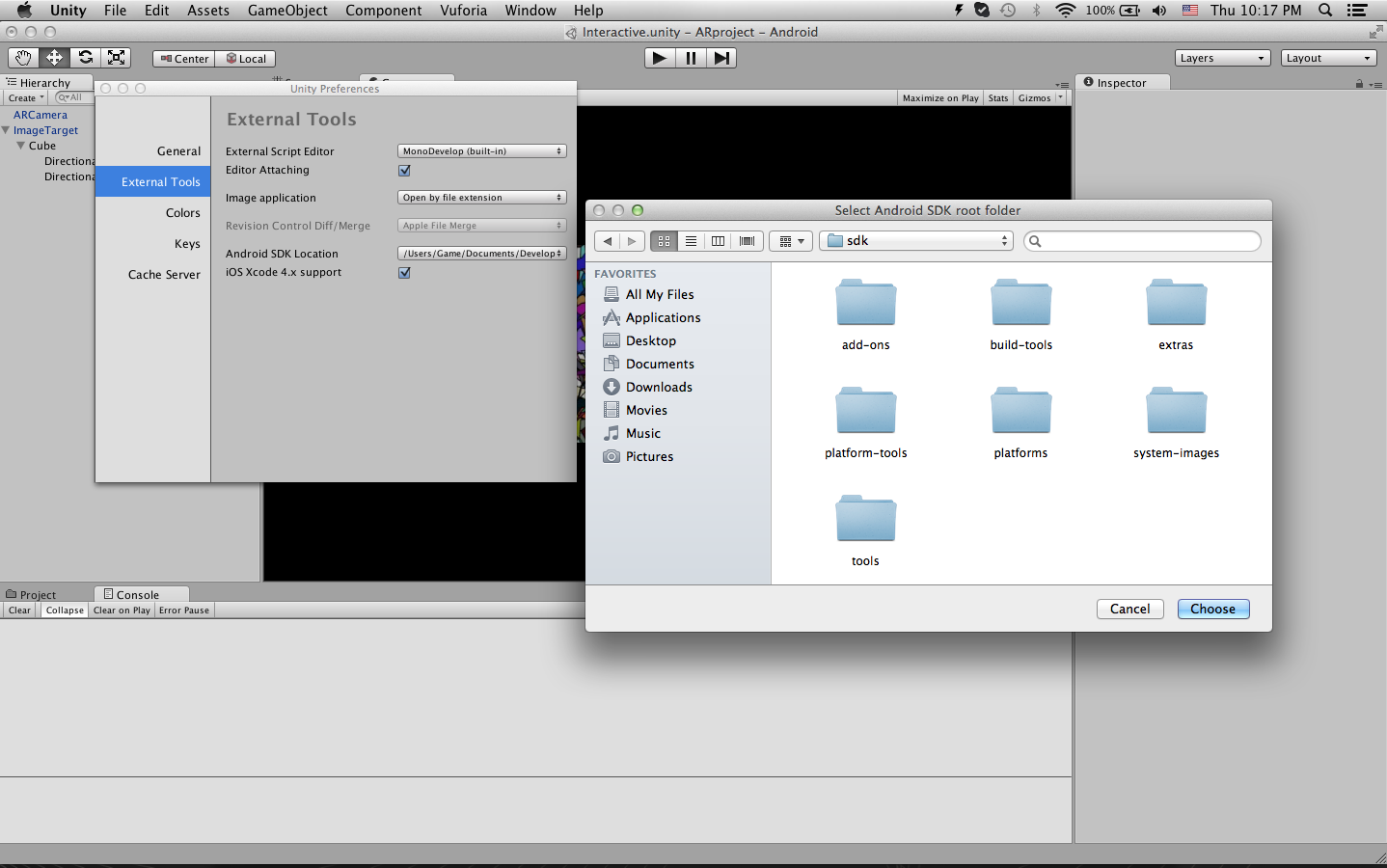Viewport: 1387px width, 868px height.
Task: Open General preferences section
Action: tap(178, 151)
